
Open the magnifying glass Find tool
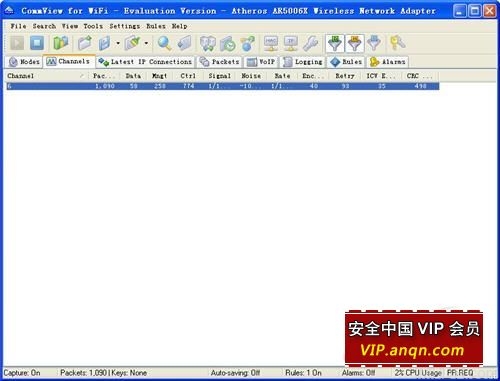[164, 43]
